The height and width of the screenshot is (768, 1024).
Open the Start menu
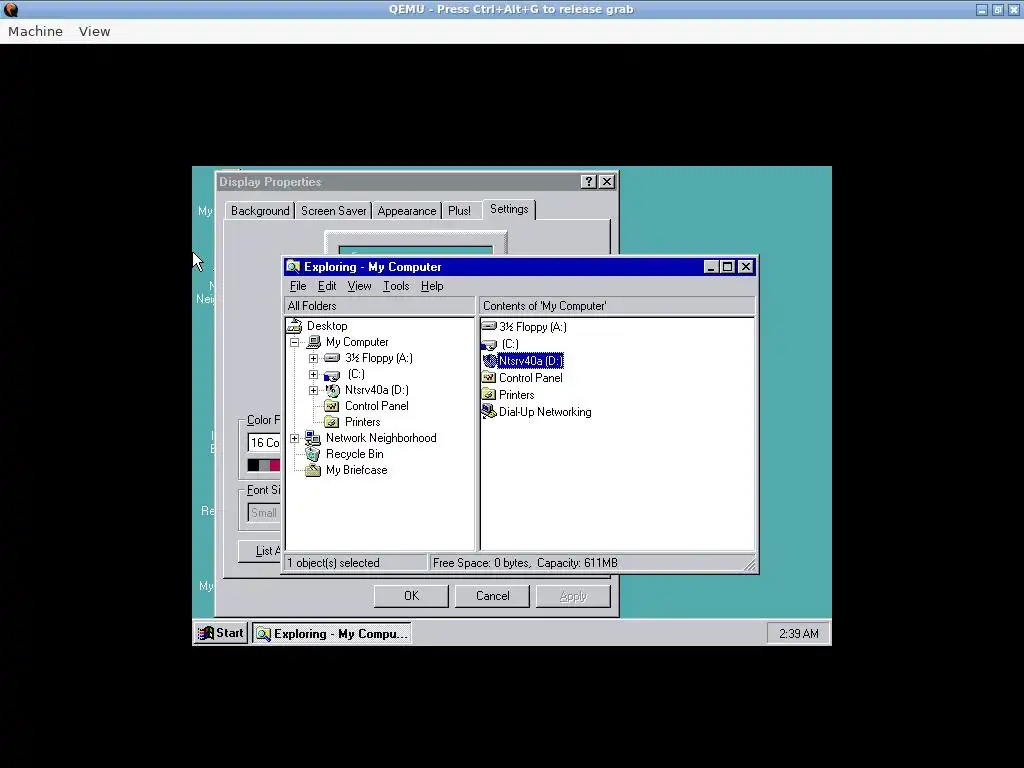[x=221, y=633]
